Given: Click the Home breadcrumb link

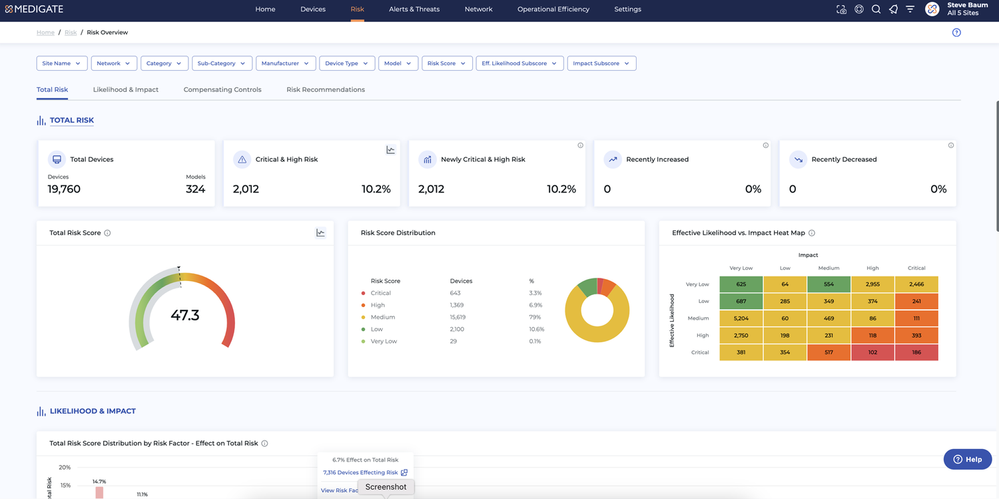Looking at the screenshot, I should 45,33.
